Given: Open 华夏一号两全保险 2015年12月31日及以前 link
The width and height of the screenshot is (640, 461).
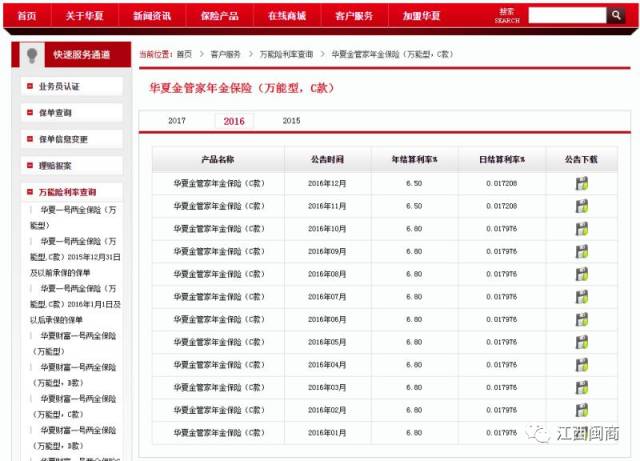Looking at the screenshot, I should [x=75, y=257].
